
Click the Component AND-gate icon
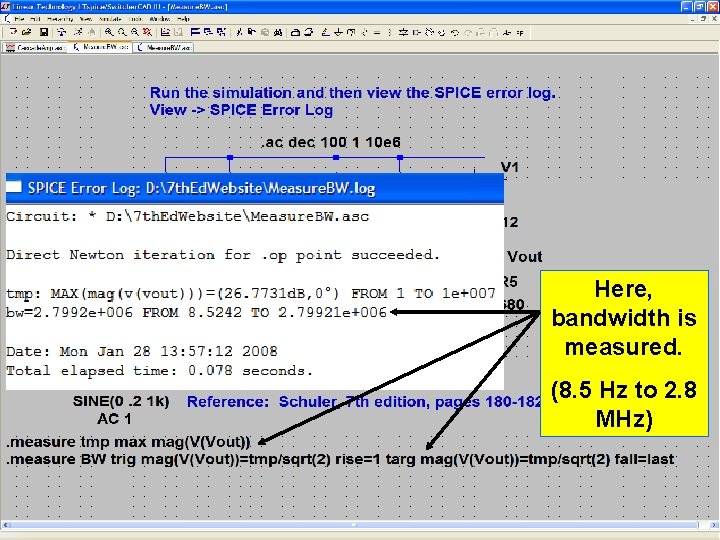(x=416, y=32)
